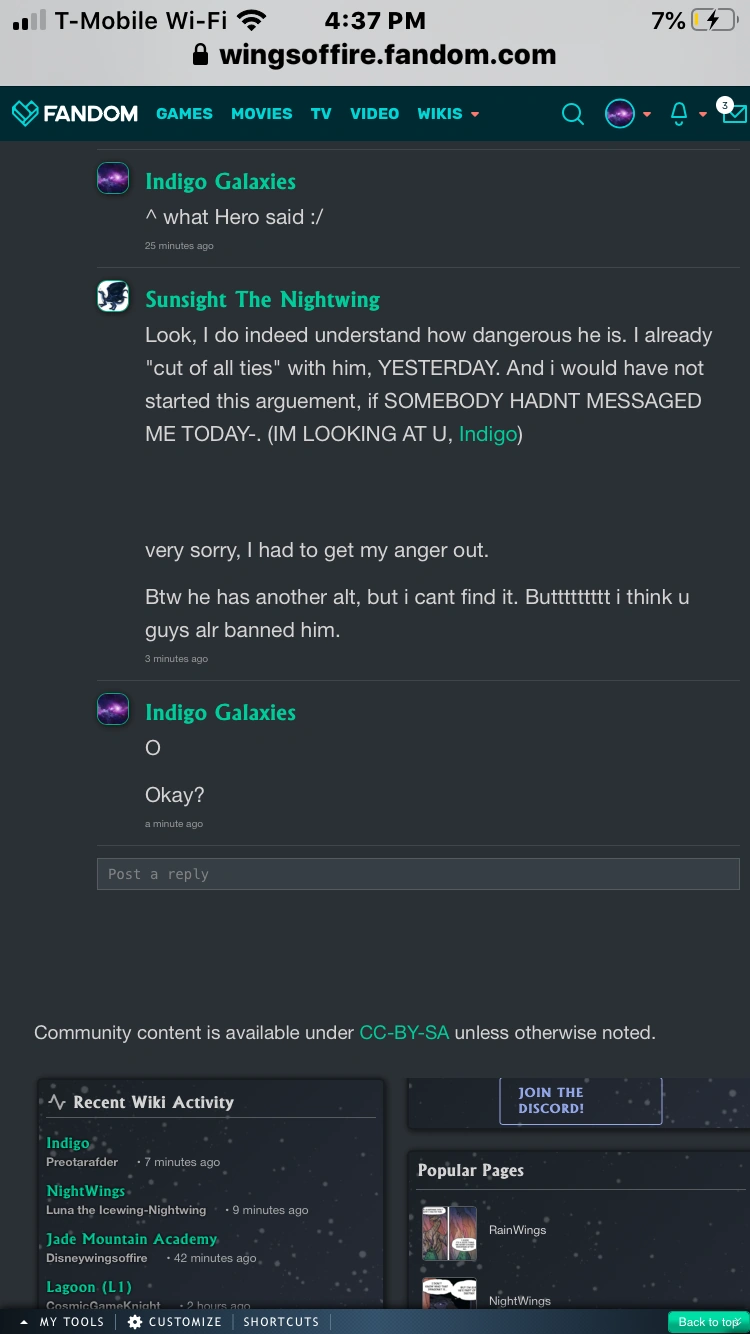Click the Customize gear icon
Image resolution: width=750 pixels, height=1334 pixels.
[135, 1322]
